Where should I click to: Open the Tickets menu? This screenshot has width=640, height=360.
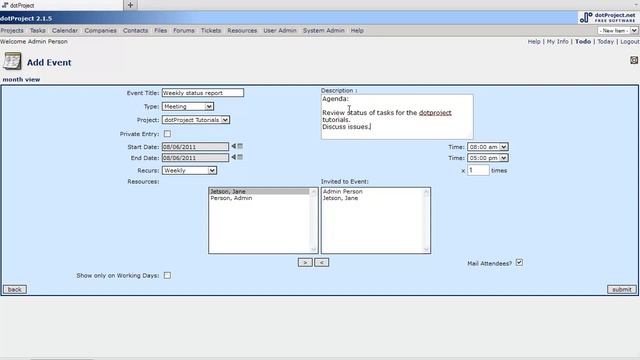(x=211, y=31)
